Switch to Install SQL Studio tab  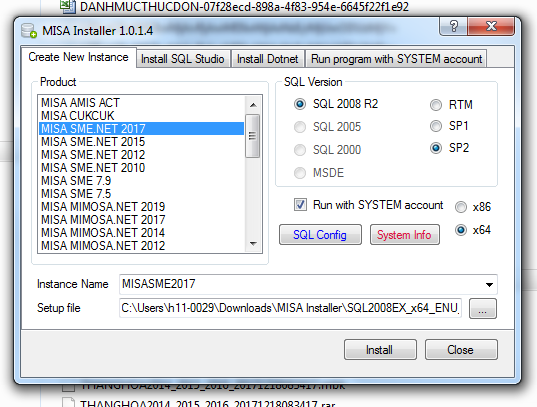tap(183, 59)
